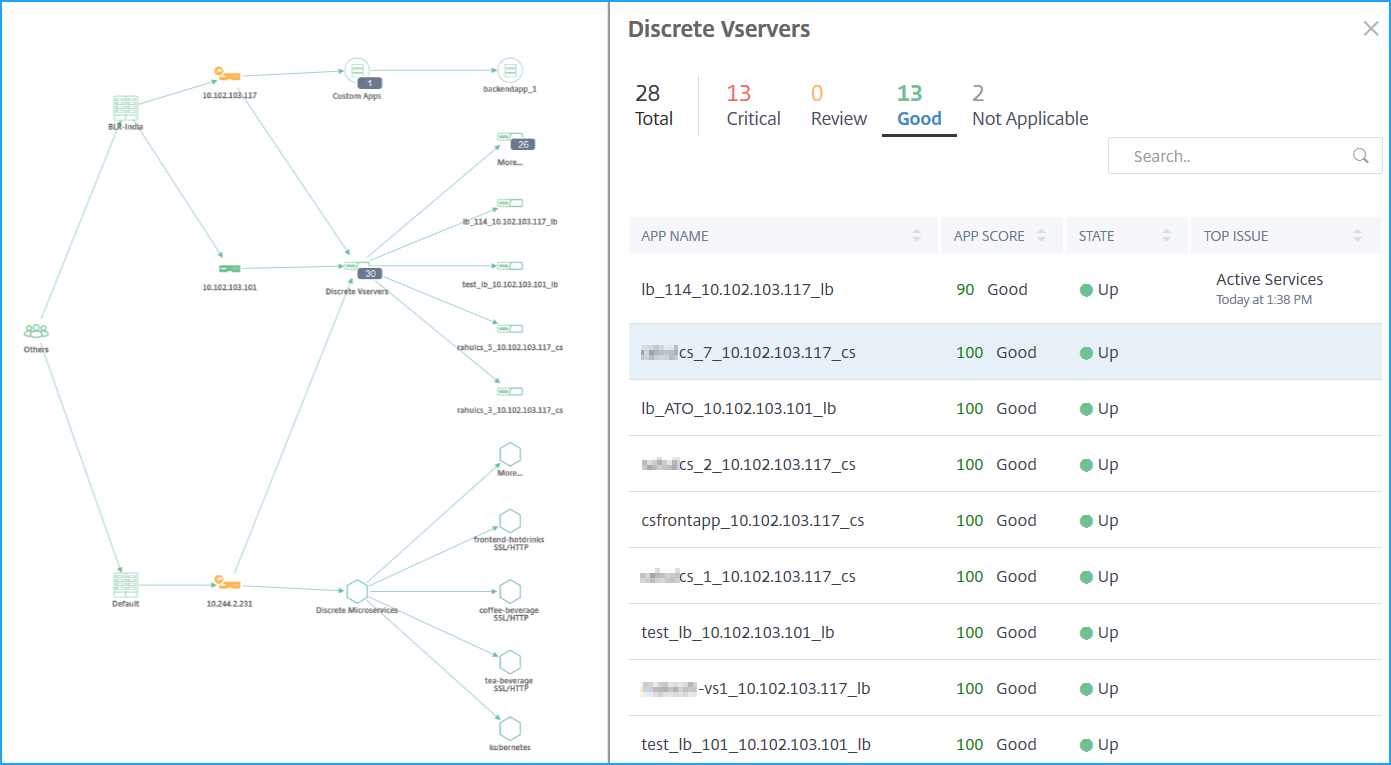Open the More... microservices hexagon node
The height and width of the screenshot is (765, 1391).
(510, 453)
